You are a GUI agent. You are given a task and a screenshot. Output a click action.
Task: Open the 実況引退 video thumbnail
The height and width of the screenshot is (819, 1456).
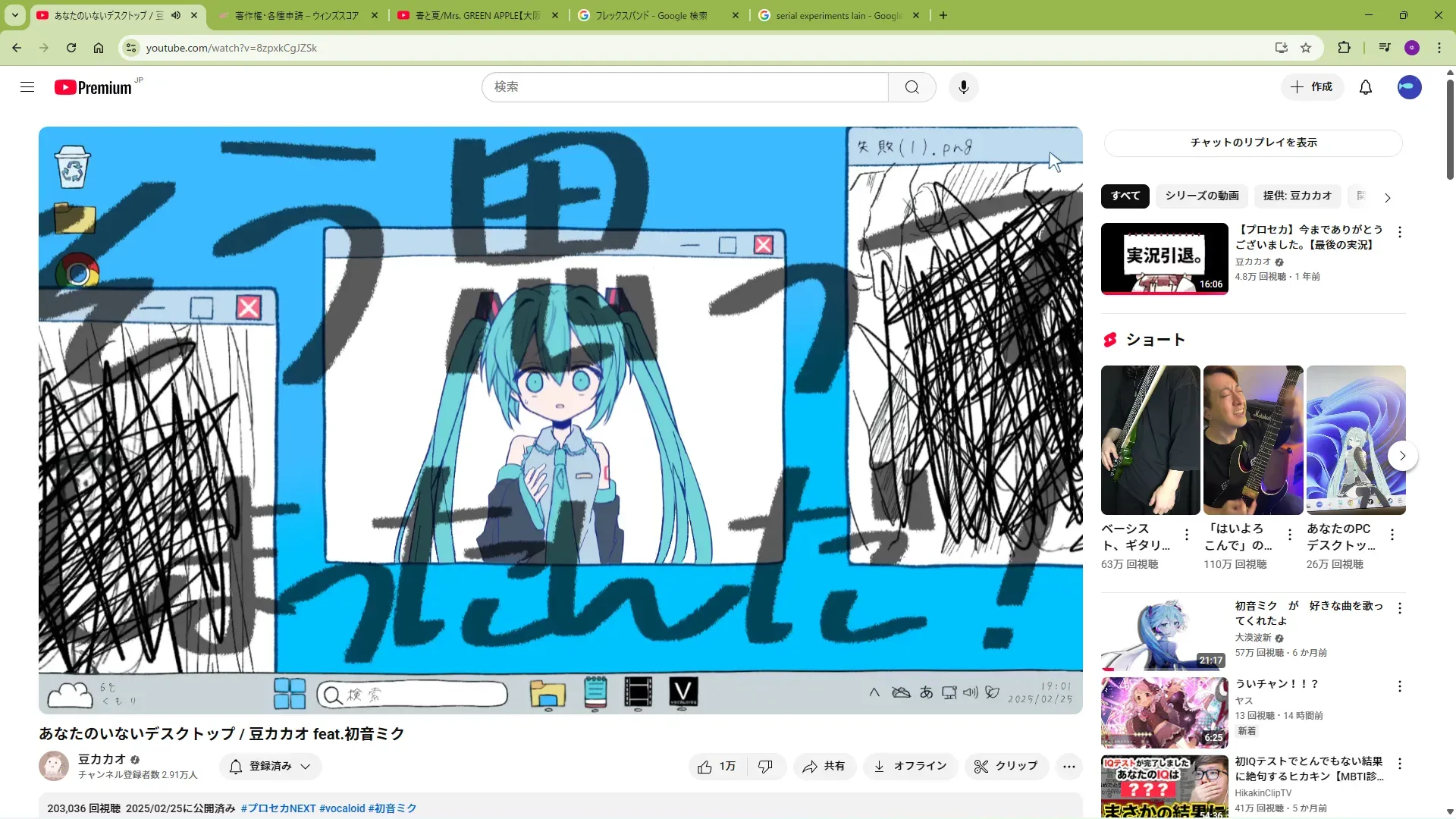click(x=1164, y=259)
